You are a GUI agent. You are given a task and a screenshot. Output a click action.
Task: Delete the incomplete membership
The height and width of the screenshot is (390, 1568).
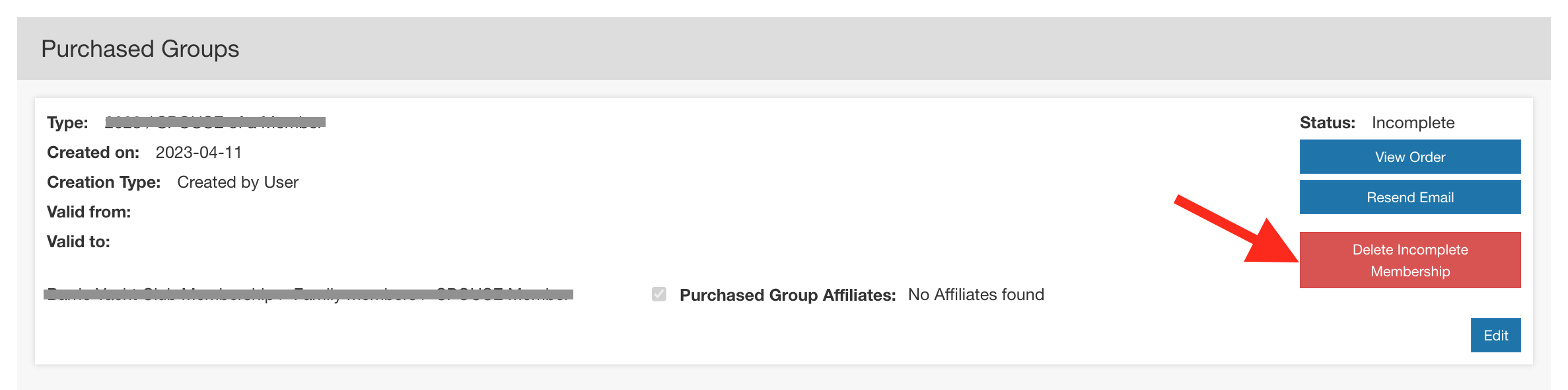click(x=1410, y=260)
